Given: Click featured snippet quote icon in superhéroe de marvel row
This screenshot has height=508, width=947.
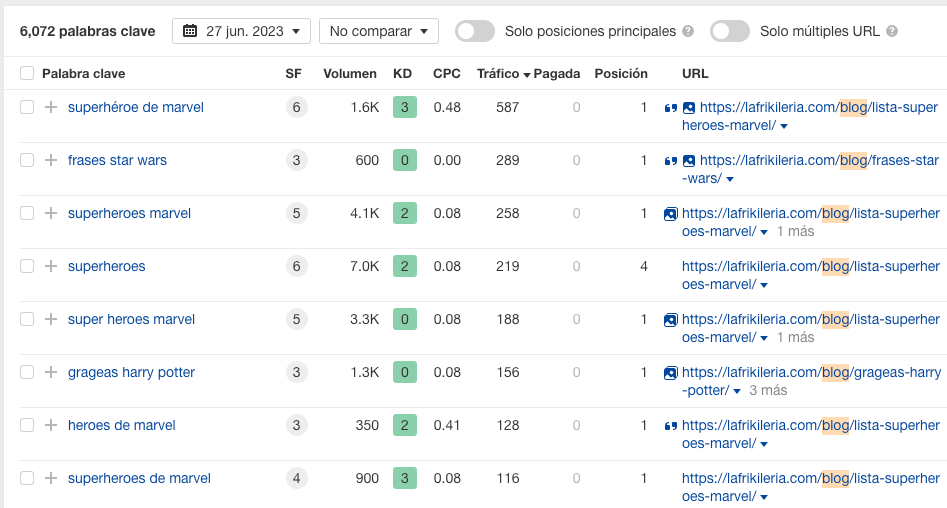Looking at the screenshot, I should click(670, 108).
